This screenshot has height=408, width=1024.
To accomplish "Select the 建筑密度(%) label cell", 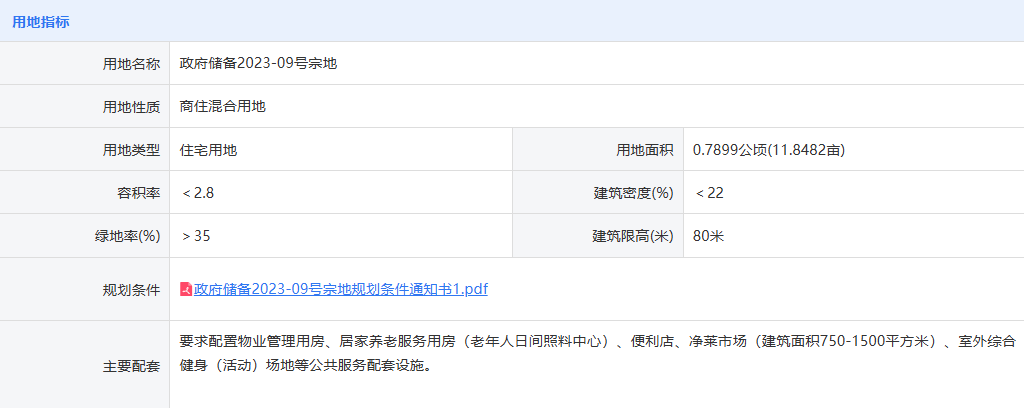I will (633, 193).
